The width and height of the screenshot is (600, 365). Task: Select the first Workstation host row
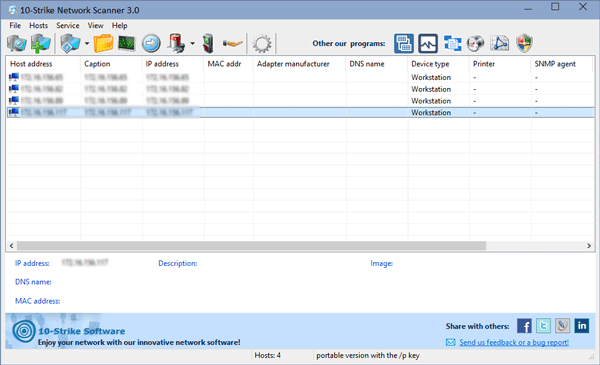pyautogui.click(x=300, y=77)
